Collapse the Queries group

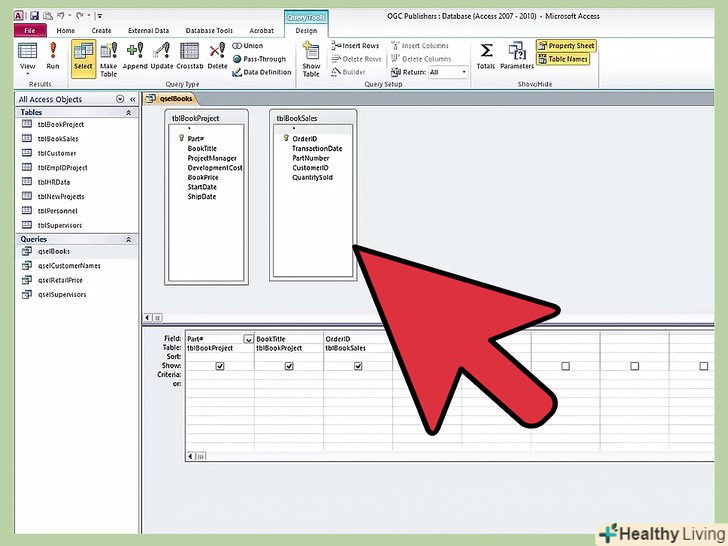129,240
